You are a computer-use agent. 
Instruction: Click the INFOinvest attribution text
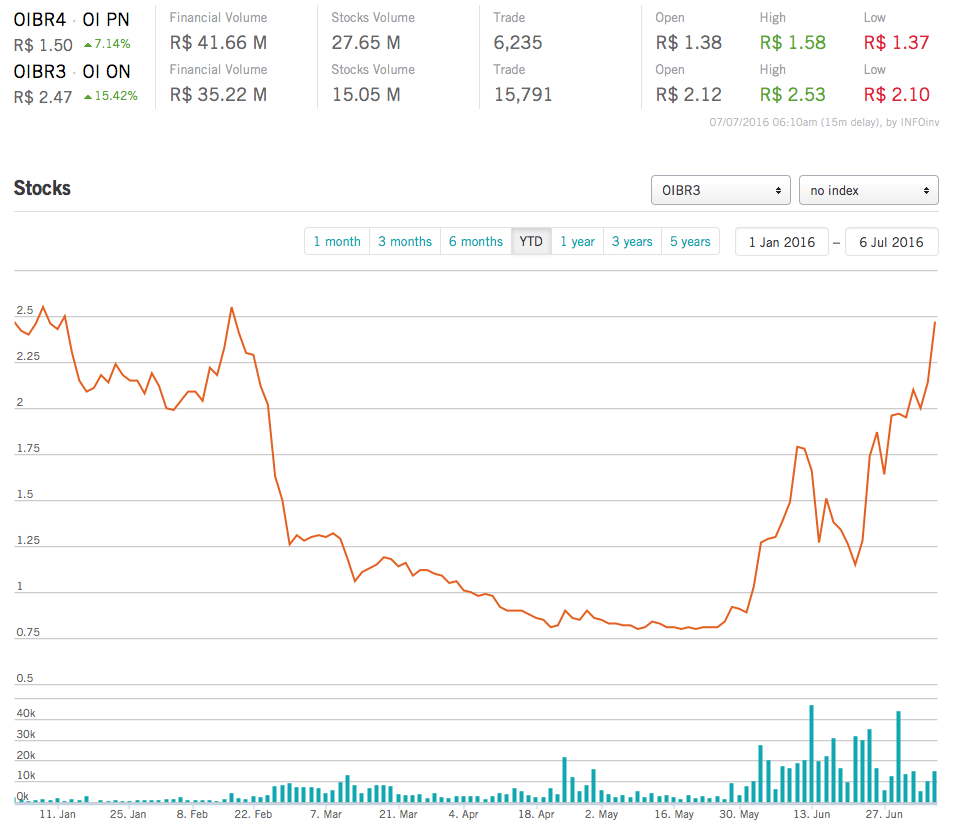[920, 123]
